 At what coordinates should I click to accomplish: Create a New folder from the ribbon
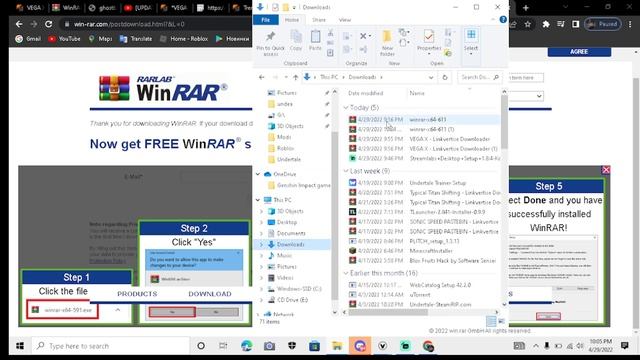click(387, 43)
